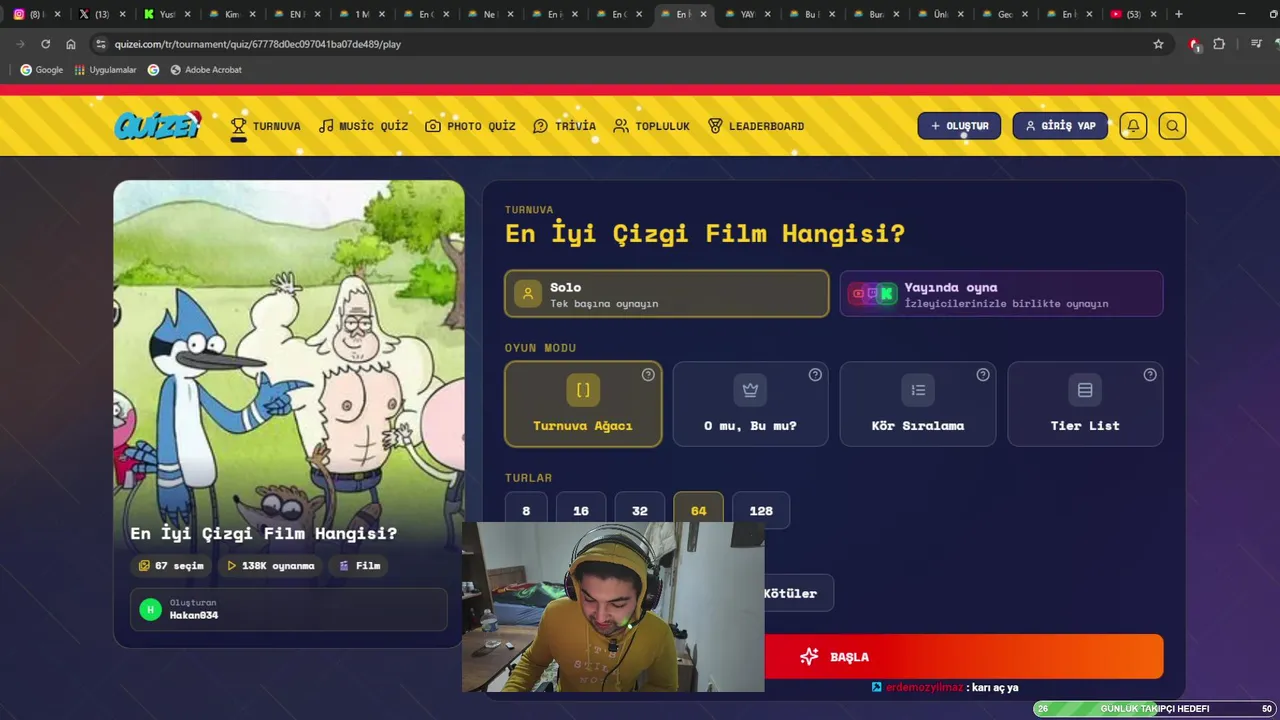
Task: Click the Günlük Takipçi Hedefi progress bar
Action: pyautogui.click(x=1155, y=709)
